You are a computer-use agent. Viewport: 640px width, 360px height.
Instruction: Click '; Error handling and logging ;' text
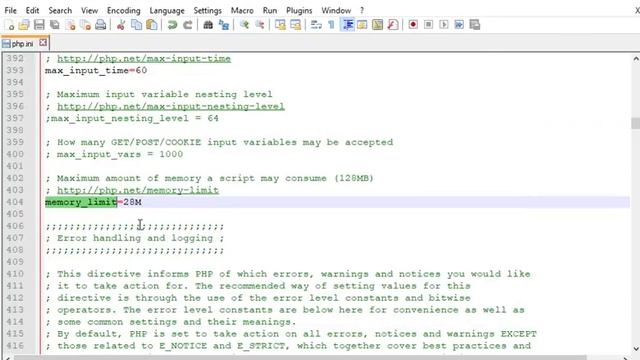pos(135,238)
